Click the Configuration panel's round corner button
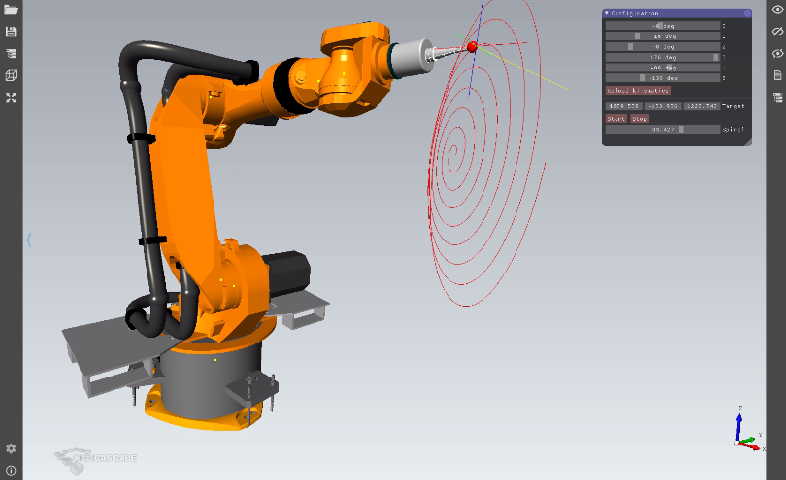 746,13
